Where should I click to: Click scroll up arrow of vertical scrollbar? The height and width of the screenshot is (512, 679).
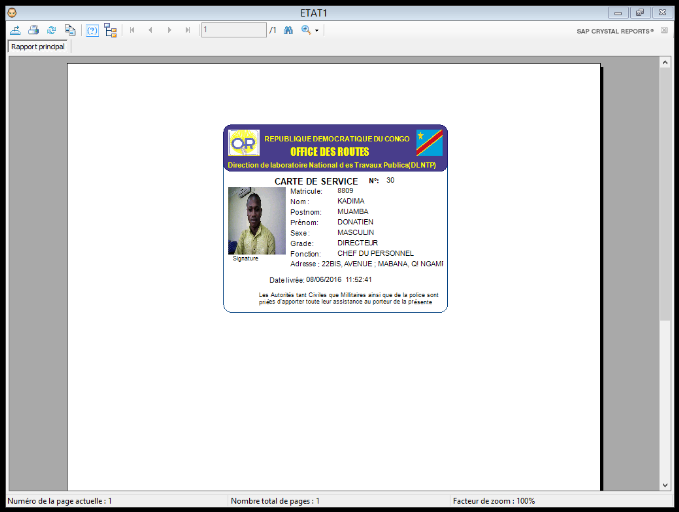point(665,63)
